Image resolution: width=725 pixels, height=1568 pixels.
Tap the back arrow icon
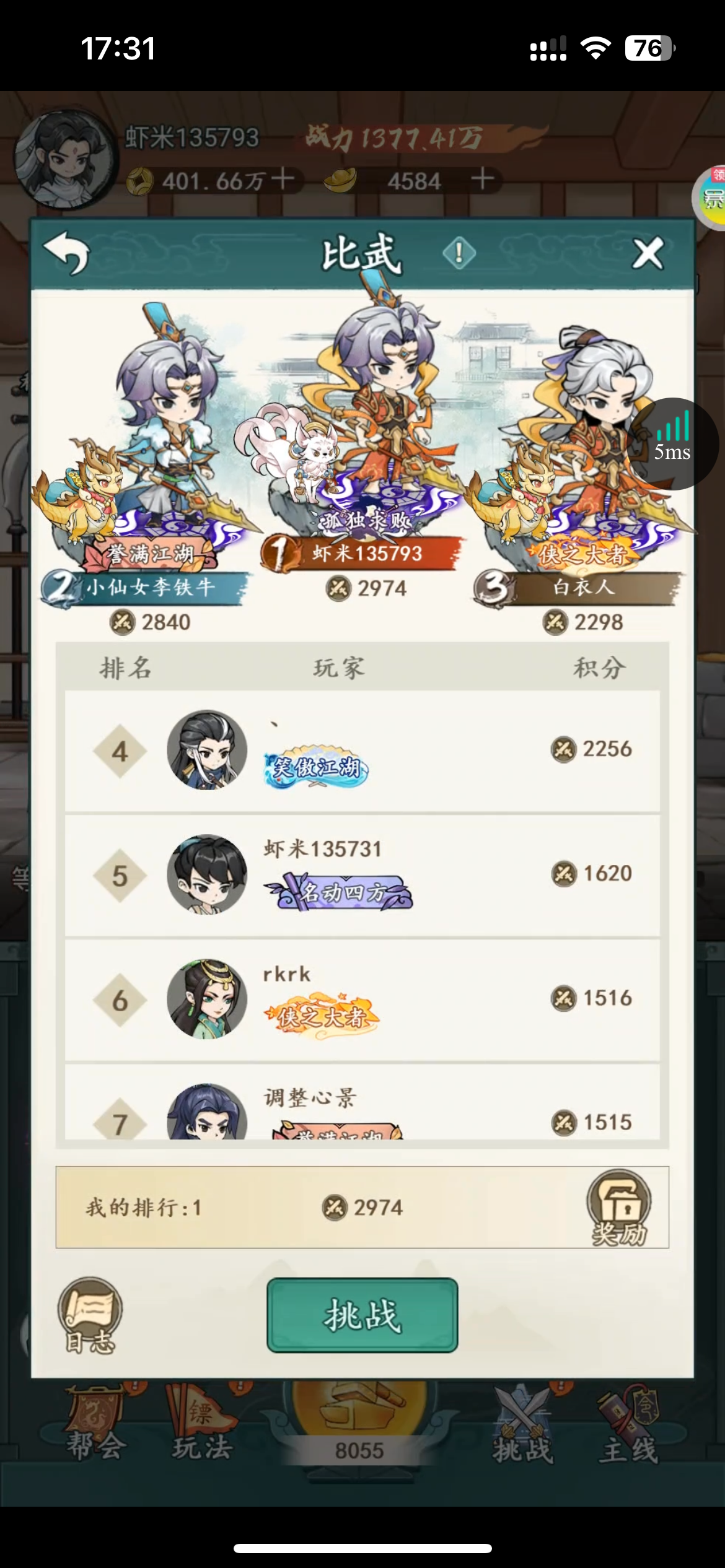[x=67, y=253]
